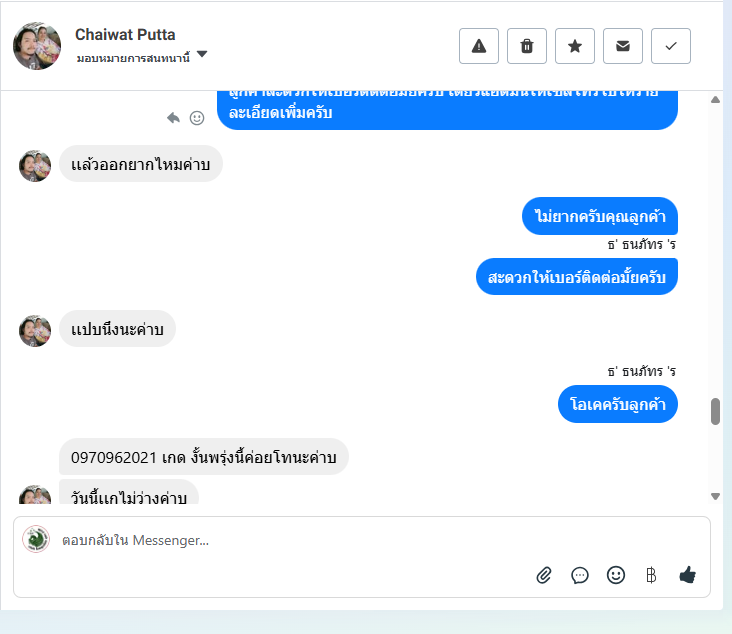Send a thumbs-up like

pyautogui.click(x=687, y=575)
